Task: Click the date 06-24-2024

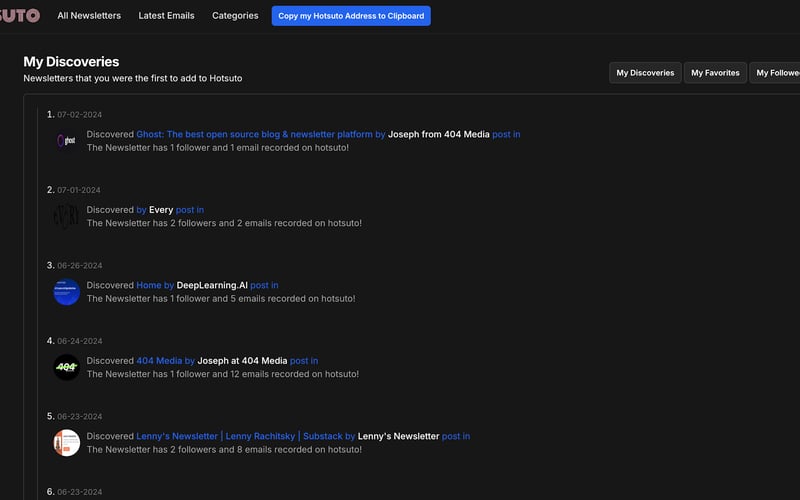Action: [80, 341]
